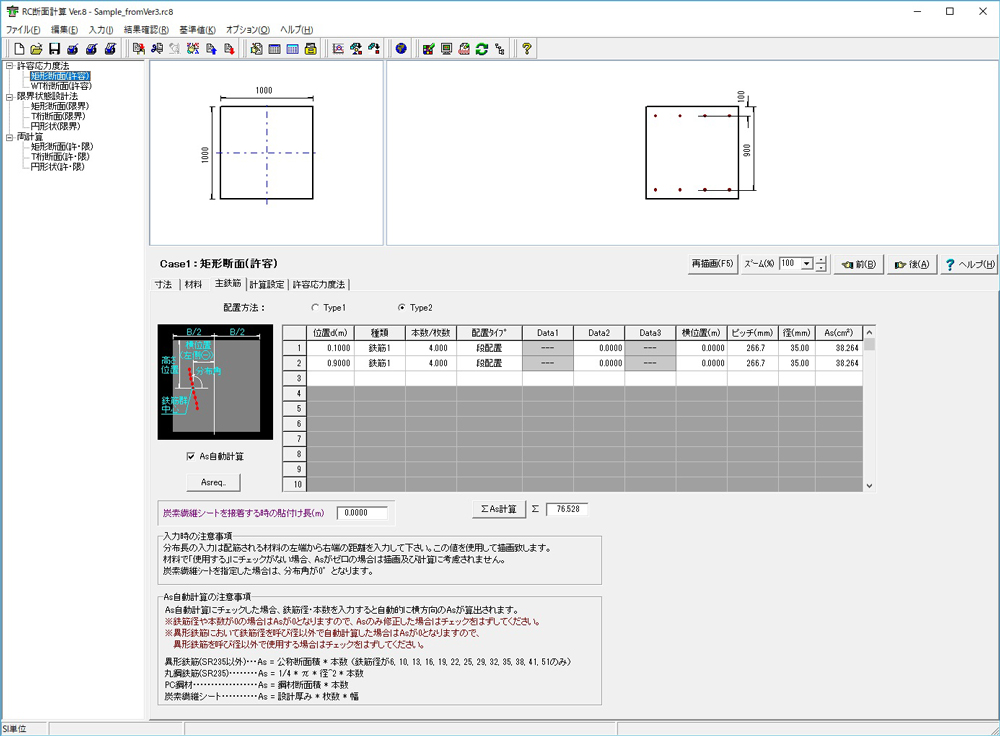This screenshot has width=1000, height=736.
Task: Click the red stamp-like icon beside the refresh arrows
Action: [x=464, y=48]
